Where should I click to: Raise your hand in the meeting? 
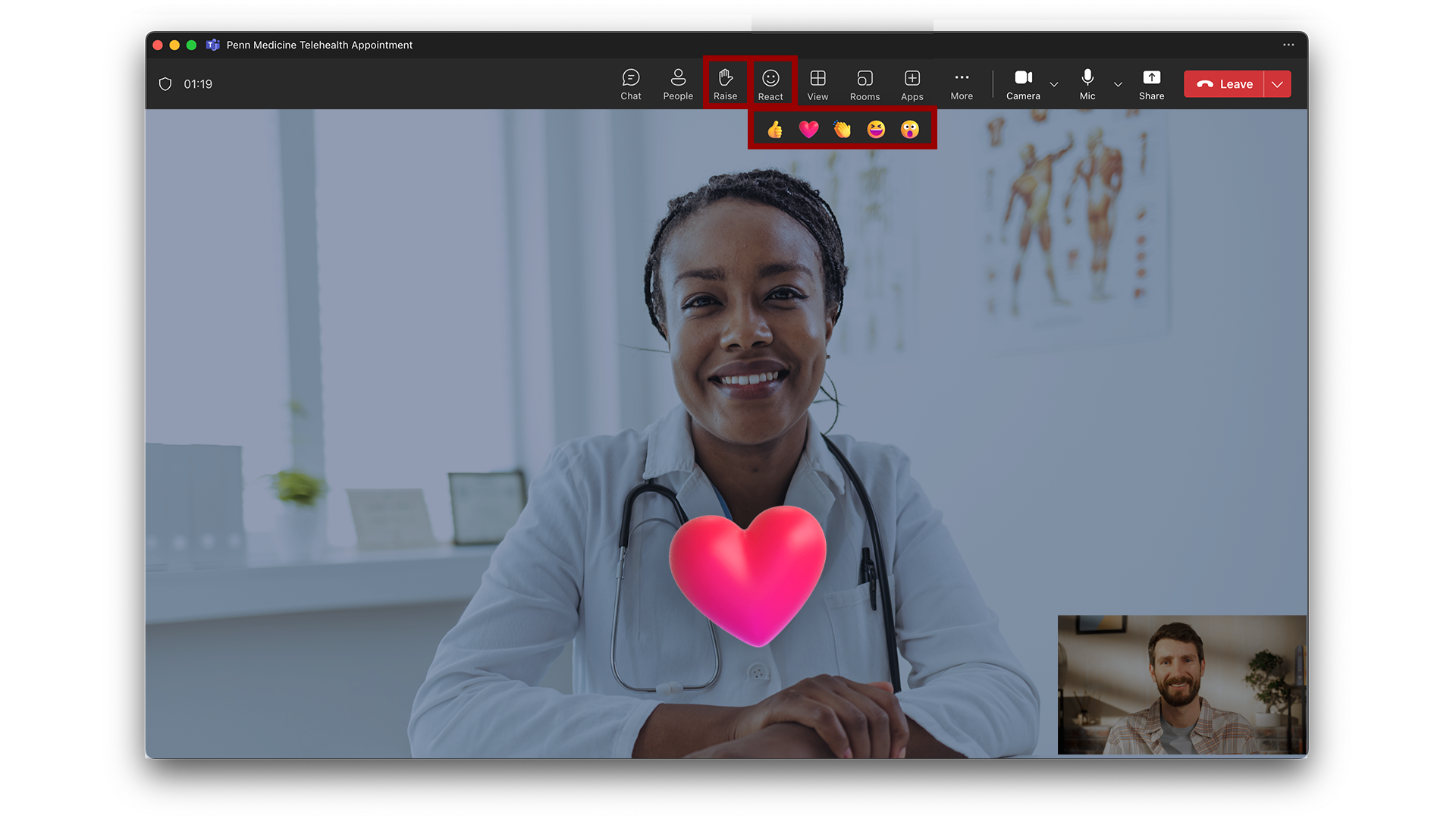(725, 83)
